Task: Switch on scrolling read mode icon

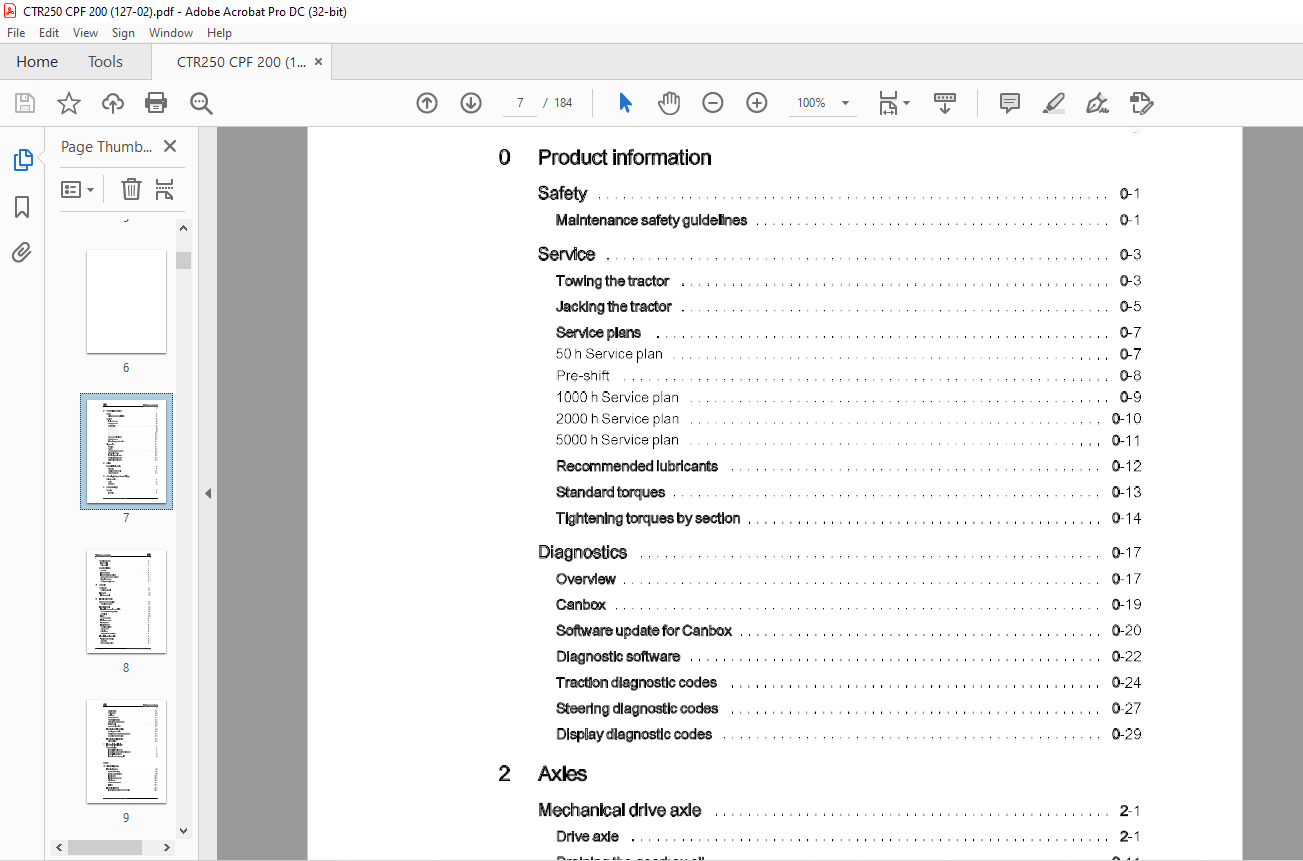Action: coord(945,103)
